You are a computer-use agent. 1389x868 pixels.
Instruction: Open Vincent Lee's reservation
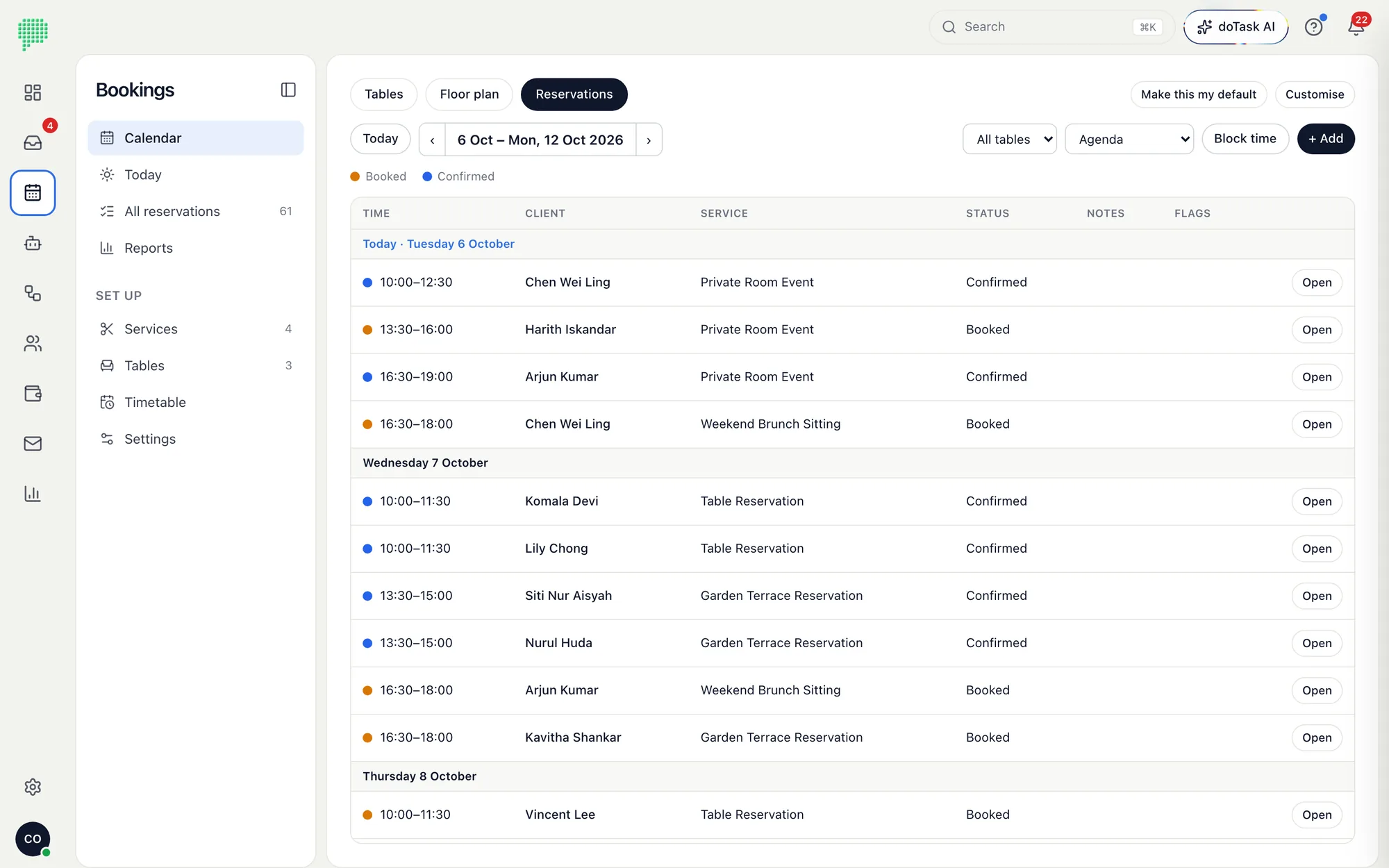(1317, 815)
